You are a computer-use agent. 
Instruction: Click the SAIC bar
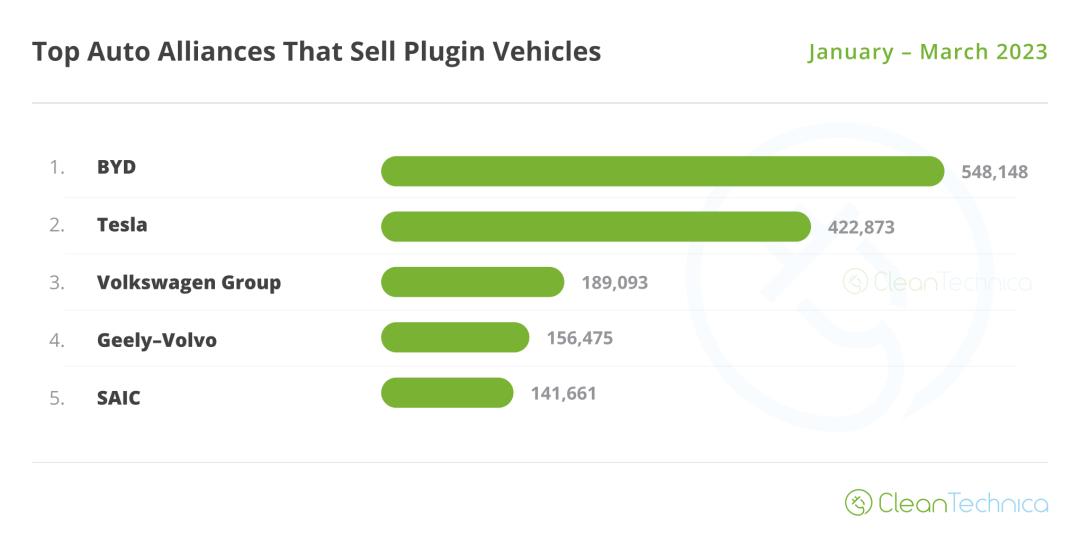click(x=447, y=393)
